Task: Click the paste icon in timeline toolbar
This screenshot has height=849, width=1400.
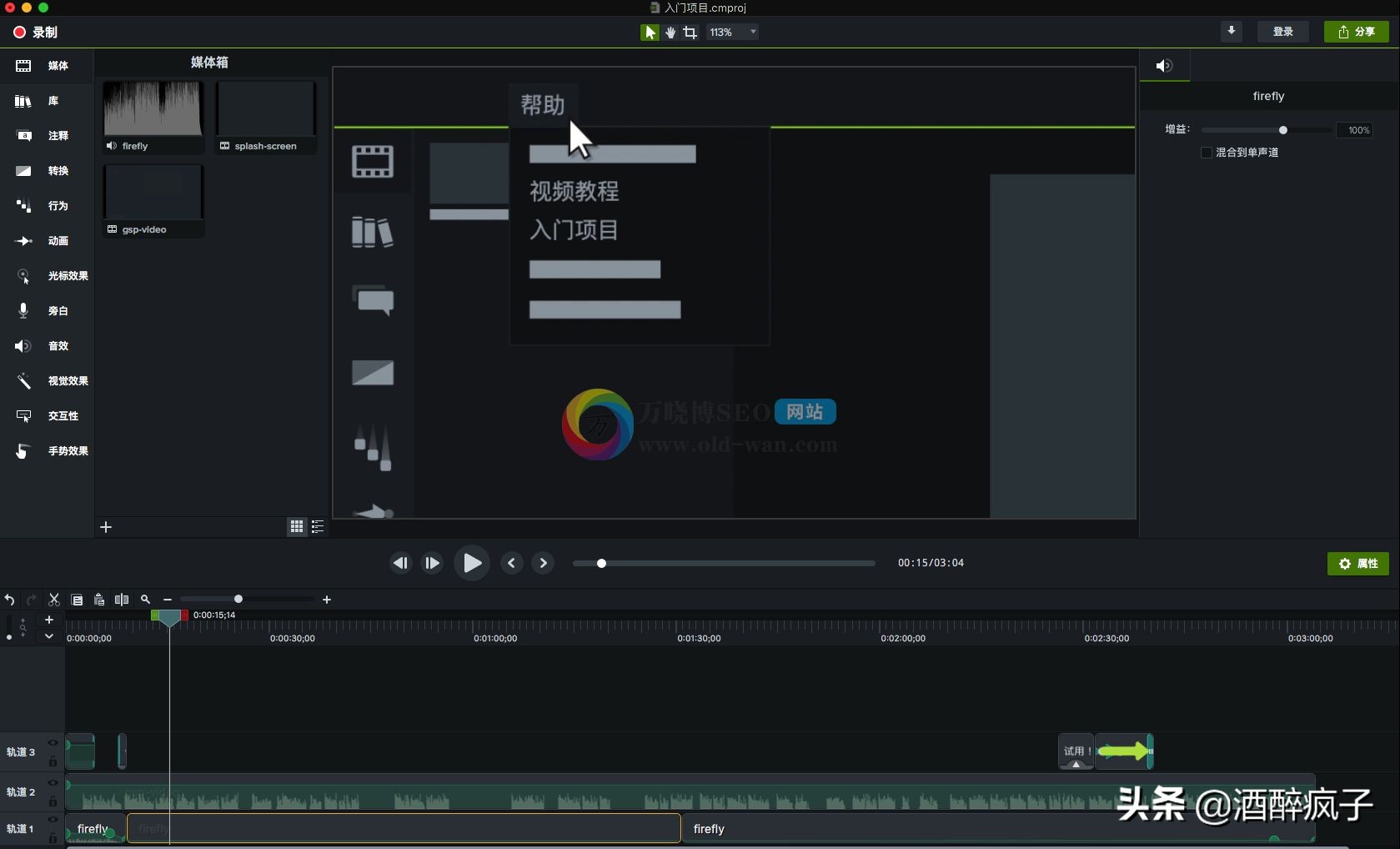Action: 99,600
